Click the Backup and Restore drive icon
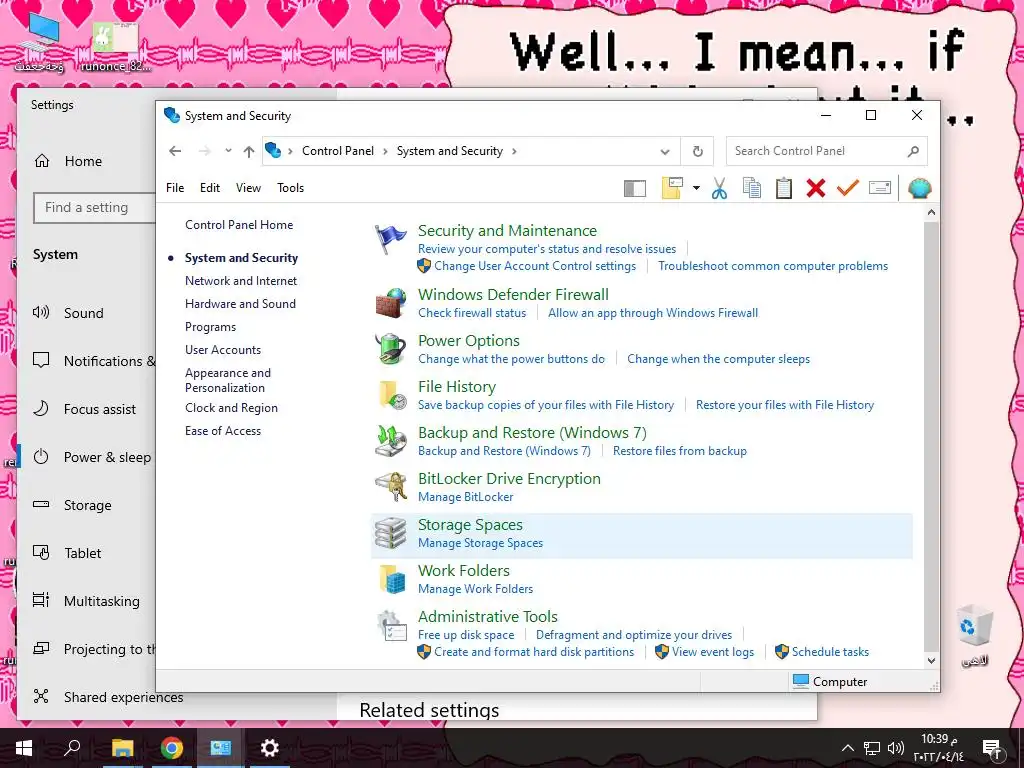The width and height of the screenshot is (1024, 768). click(391, 441)
